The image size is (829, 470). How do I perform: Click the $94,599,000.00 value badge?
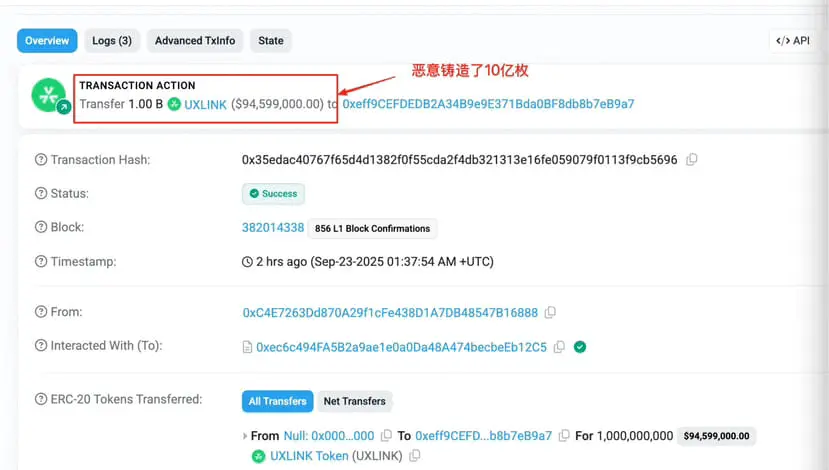coord(716,436)
